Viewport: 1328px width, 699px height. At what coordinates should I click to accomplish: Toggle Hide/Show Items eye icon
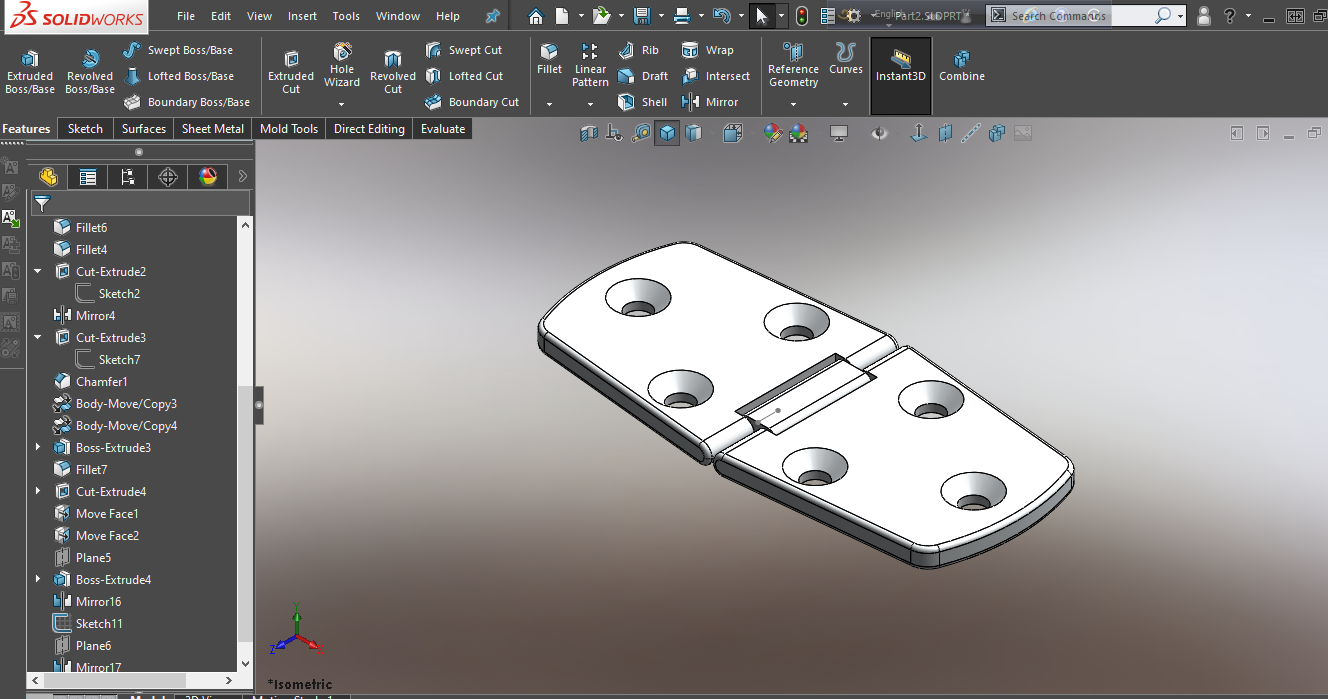[x=879, y=133]
